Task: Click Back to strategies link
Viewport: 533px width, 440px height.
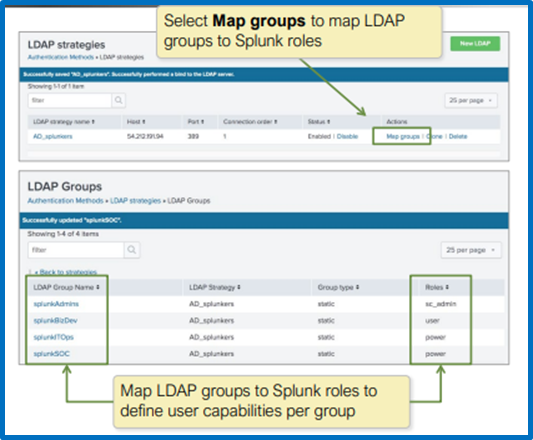Action: coord(66,272)
